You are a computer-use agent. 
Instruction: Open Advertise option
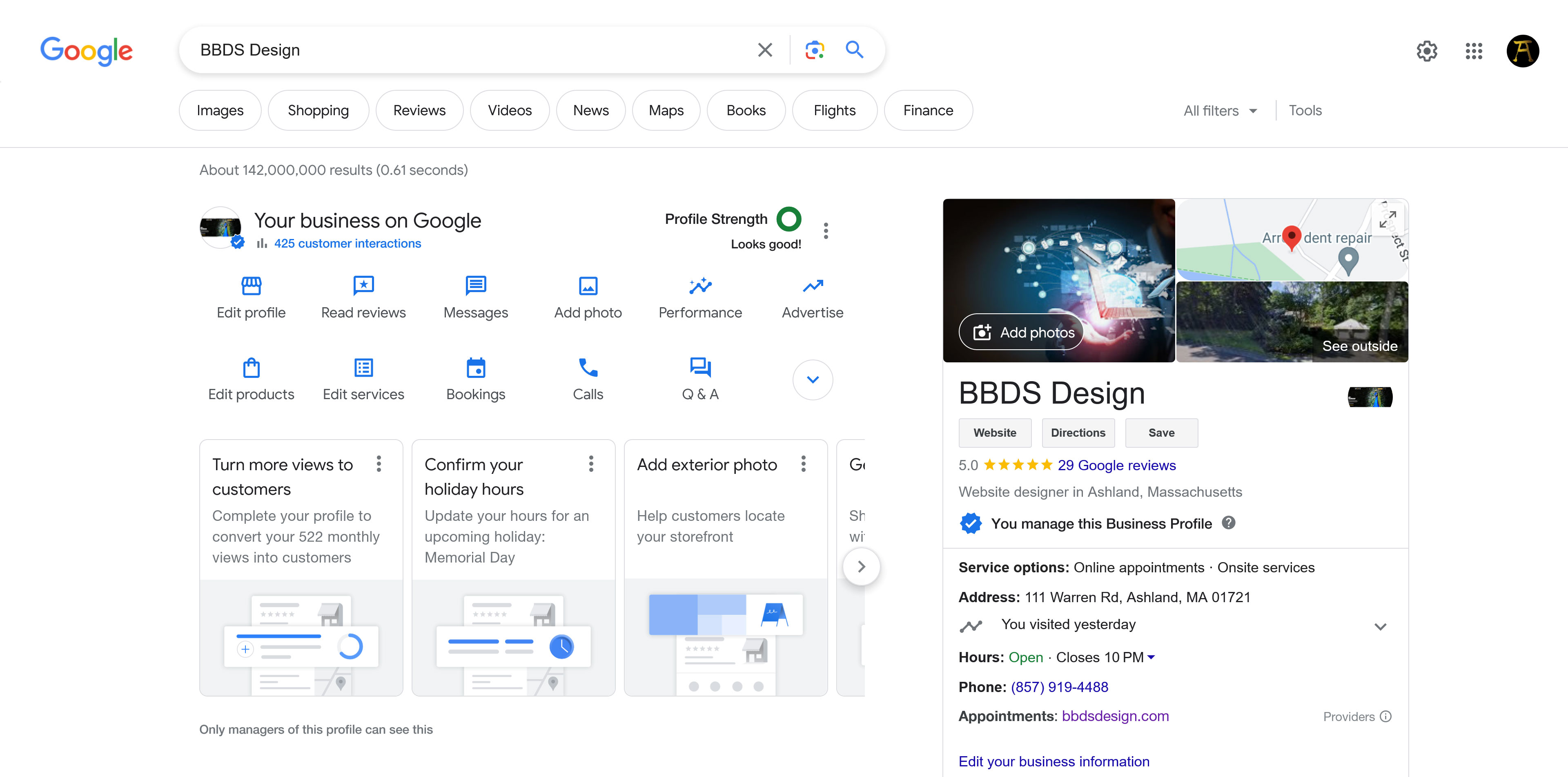813,298
